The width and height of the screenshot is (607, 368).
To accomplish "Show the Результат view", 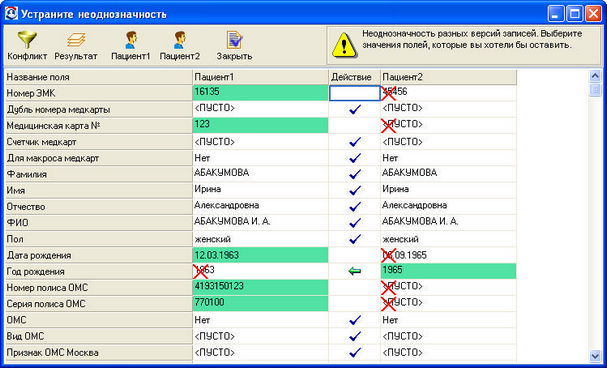I will click(x=76, y=45).
